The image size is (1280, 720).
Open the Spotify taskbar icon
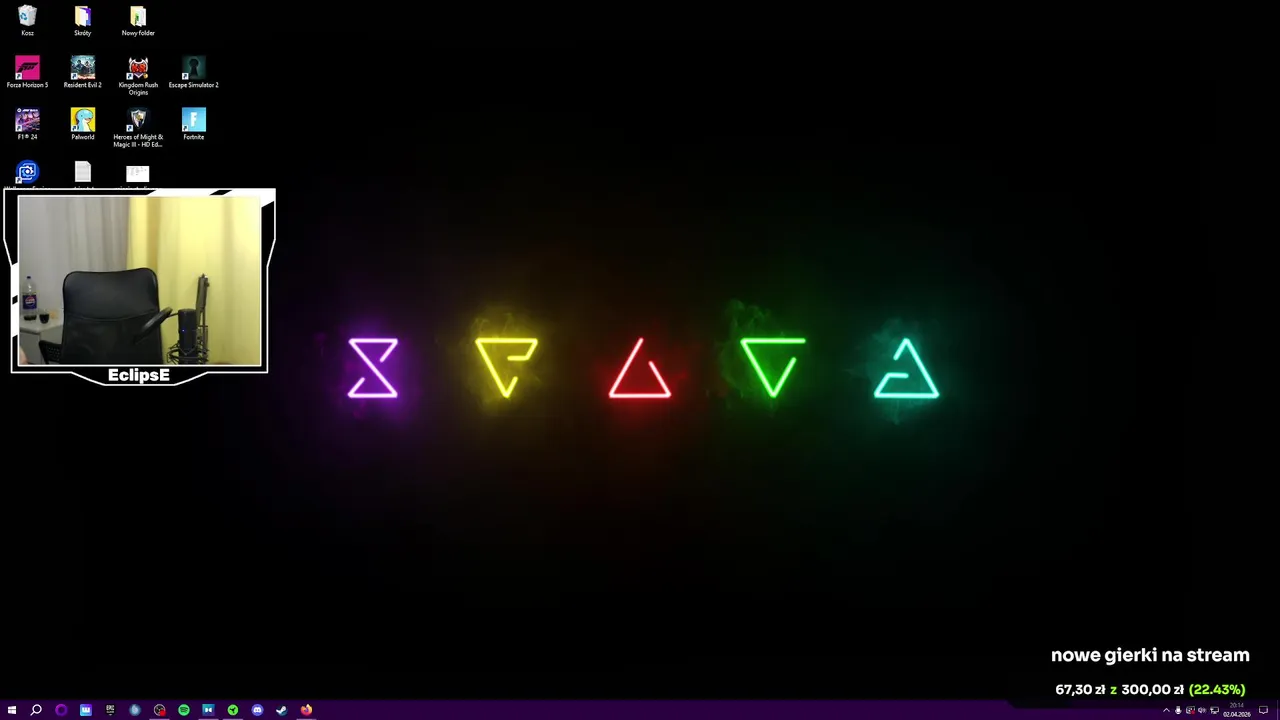(x=184, y=710)
